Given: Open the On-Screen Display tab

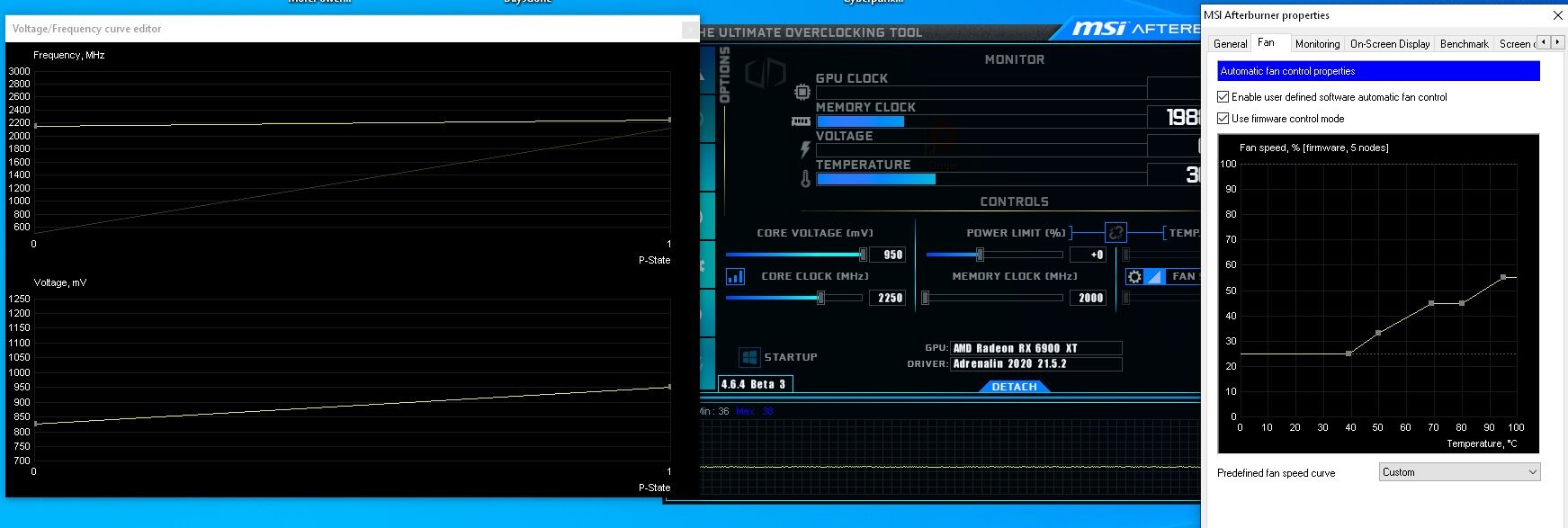Looking at the screenshot, I should tap(1389, 44).
